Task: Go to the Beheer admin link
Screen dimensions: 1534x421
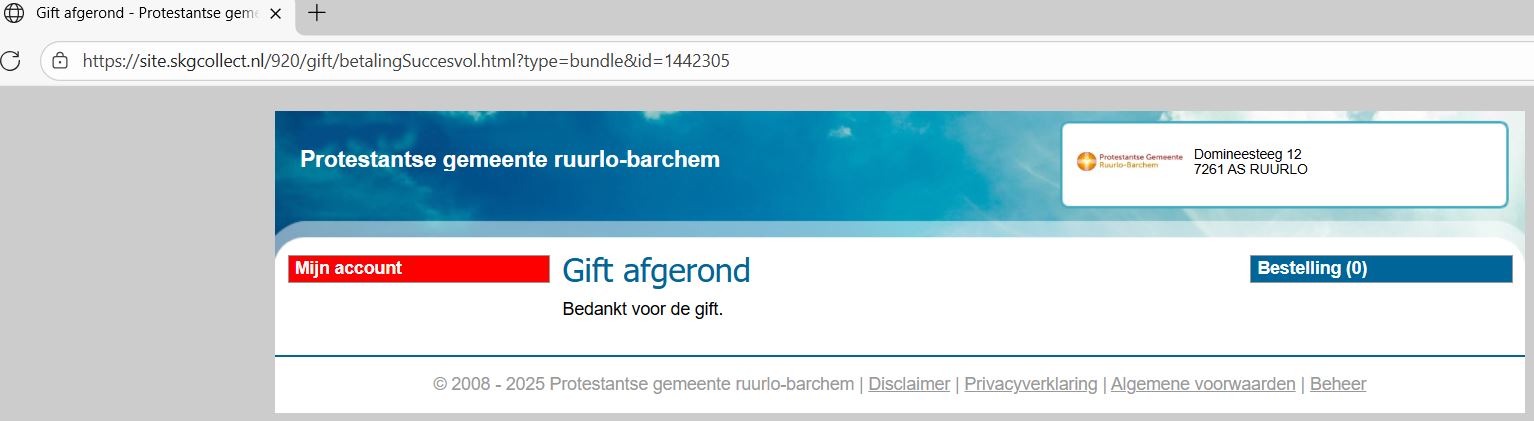Action: pos(1338,384)
